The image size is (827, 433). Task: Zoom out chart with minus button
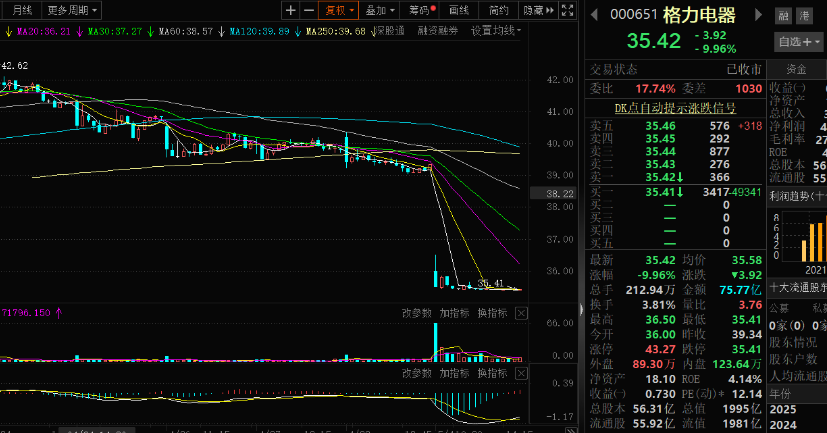tap(308, 11)
